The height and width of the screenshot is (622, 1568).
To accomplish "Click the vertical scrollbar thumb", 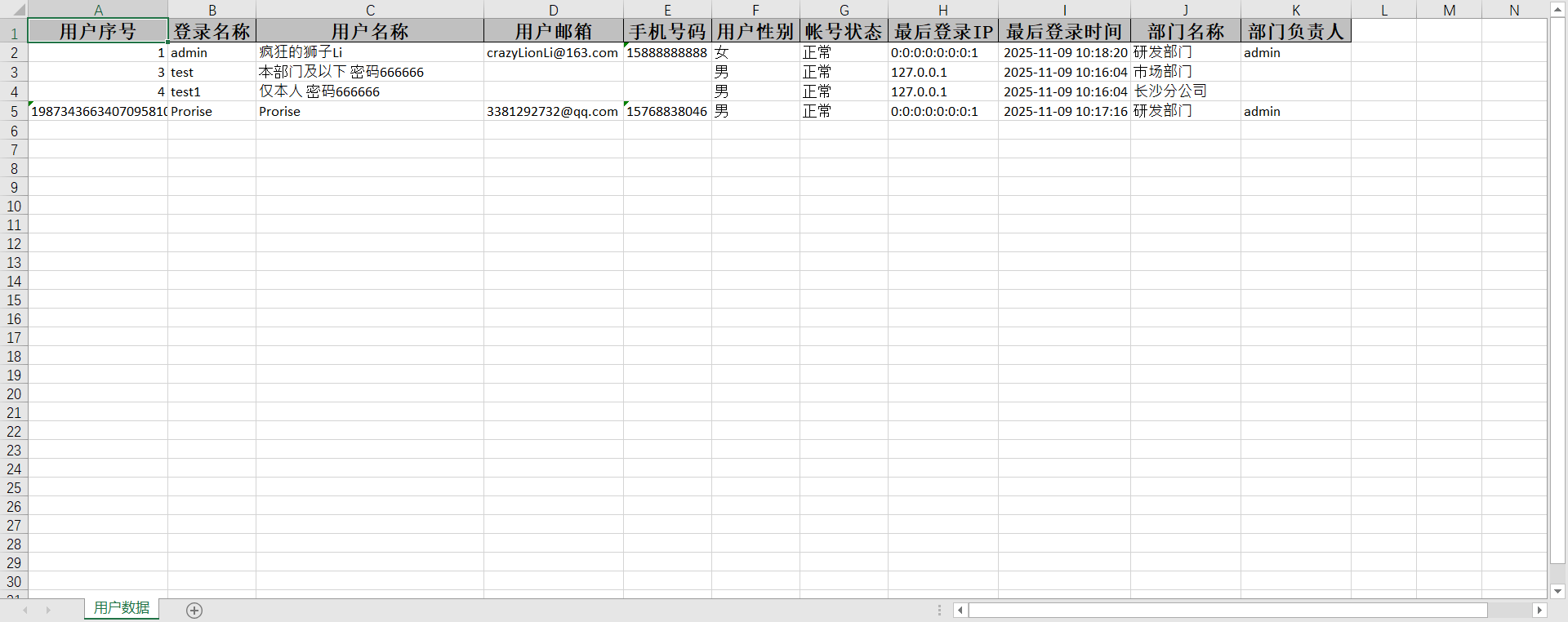I will click(1557, 294).
